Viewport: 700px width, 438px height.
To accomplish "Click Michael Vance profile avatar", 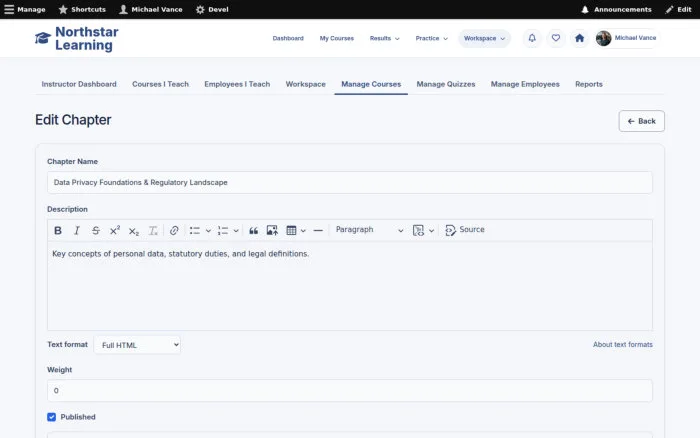I will pos(603,38).
